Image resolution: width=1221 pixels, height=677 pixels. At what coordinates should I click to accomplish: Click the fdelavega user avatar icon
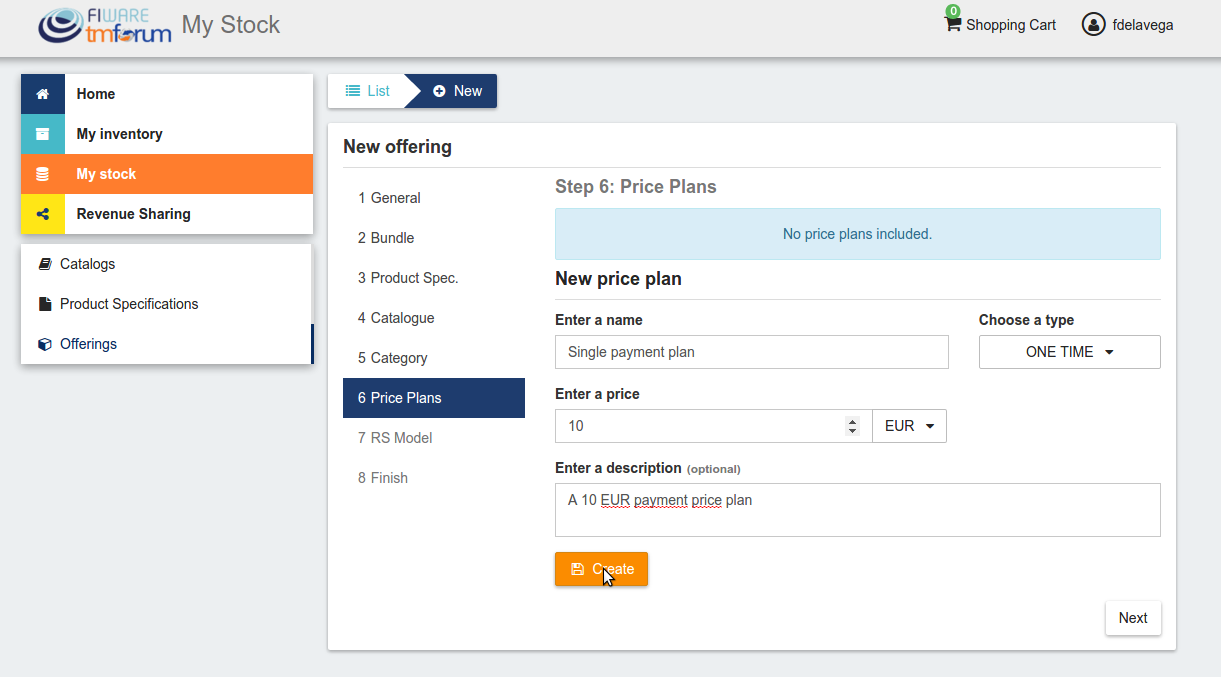[x=1093, y=24]
